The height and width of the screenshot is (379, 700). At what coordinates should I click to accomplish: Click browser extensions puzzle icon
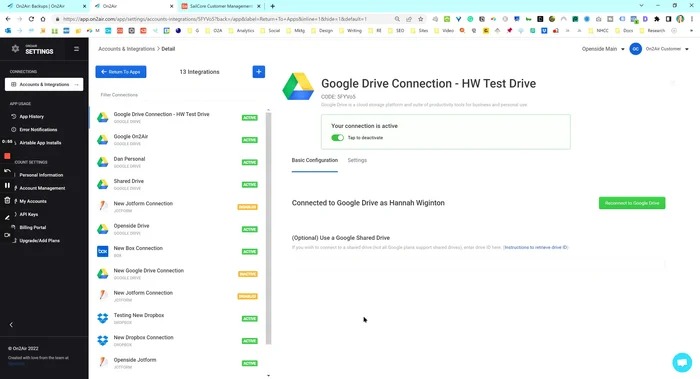click(x=657, y=19)
